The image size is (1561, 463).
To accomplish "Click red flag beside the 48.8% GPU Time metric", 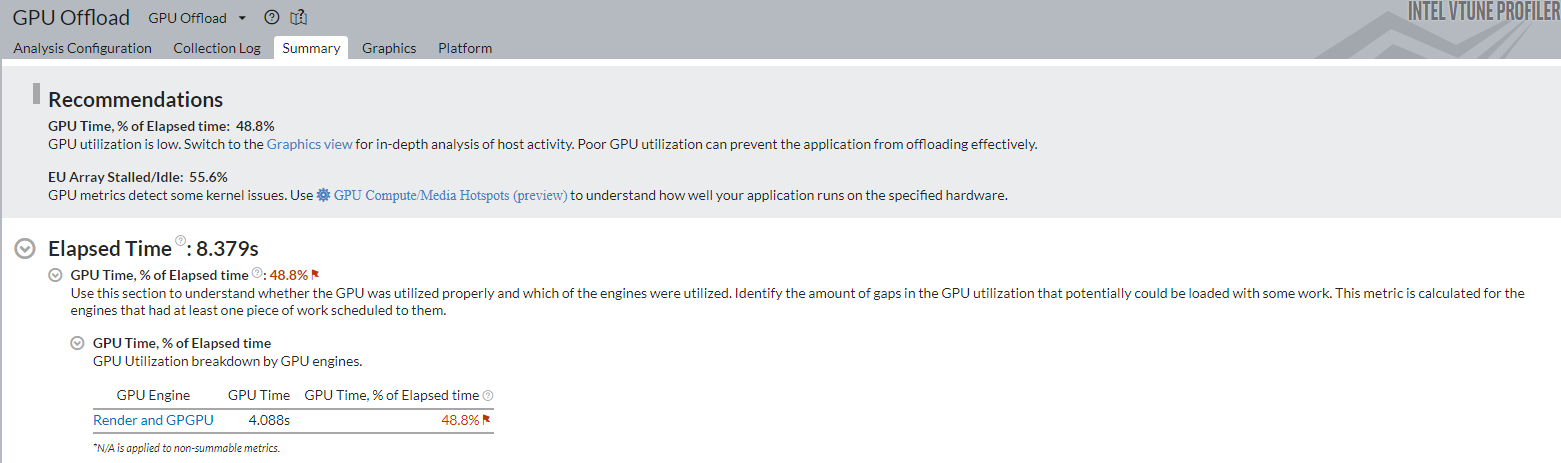I will (315, 275).
